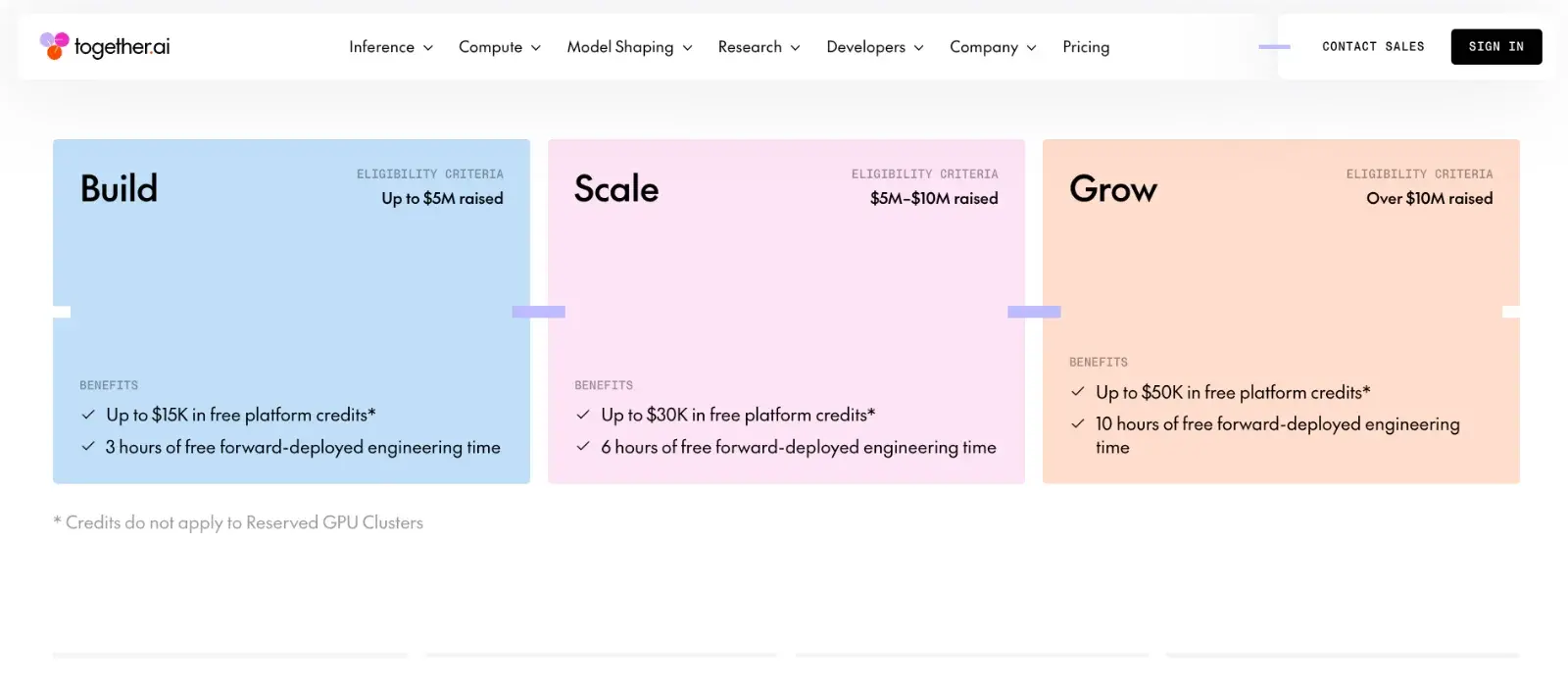Click the Benefits label in Grow card
The image size is (1568, 691).
(x=1099, y=362)
